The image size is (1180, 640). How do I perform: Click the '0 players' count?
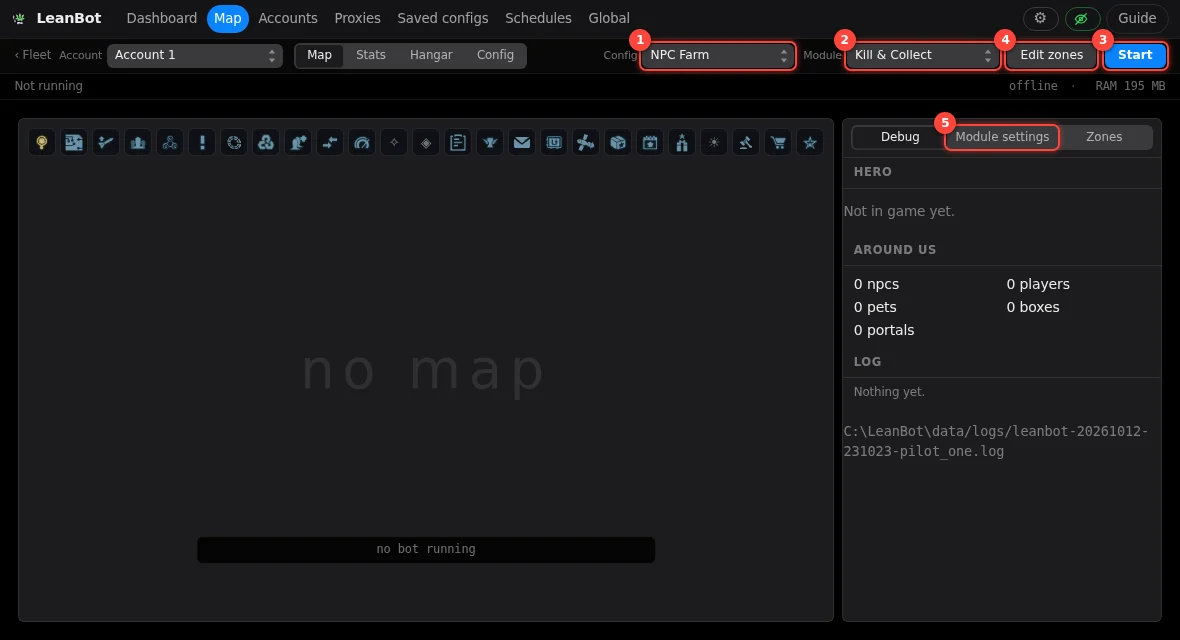(1038, 284)
